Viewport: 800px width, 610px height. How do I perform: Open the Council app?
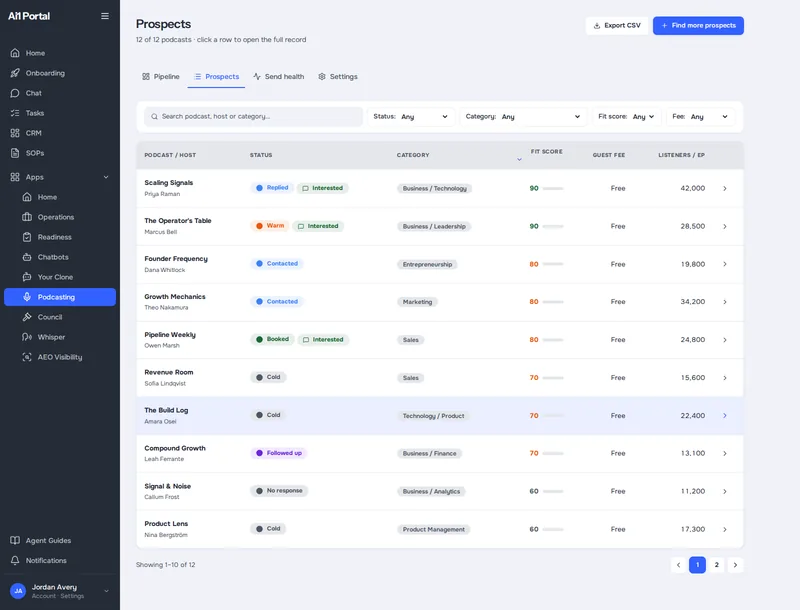49,317
